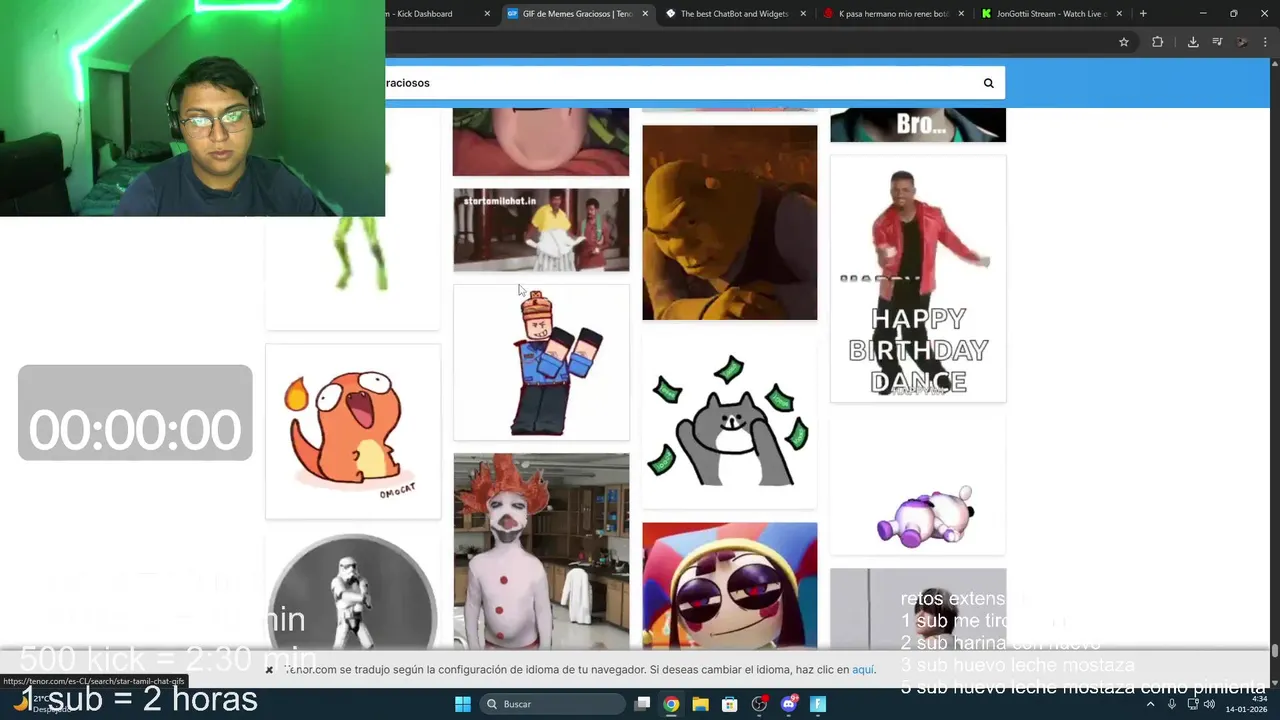The width and height of the screenshot is (1280, 720).
Task: Open OBS Studio from the taskbar
Action: coord(759,704)
